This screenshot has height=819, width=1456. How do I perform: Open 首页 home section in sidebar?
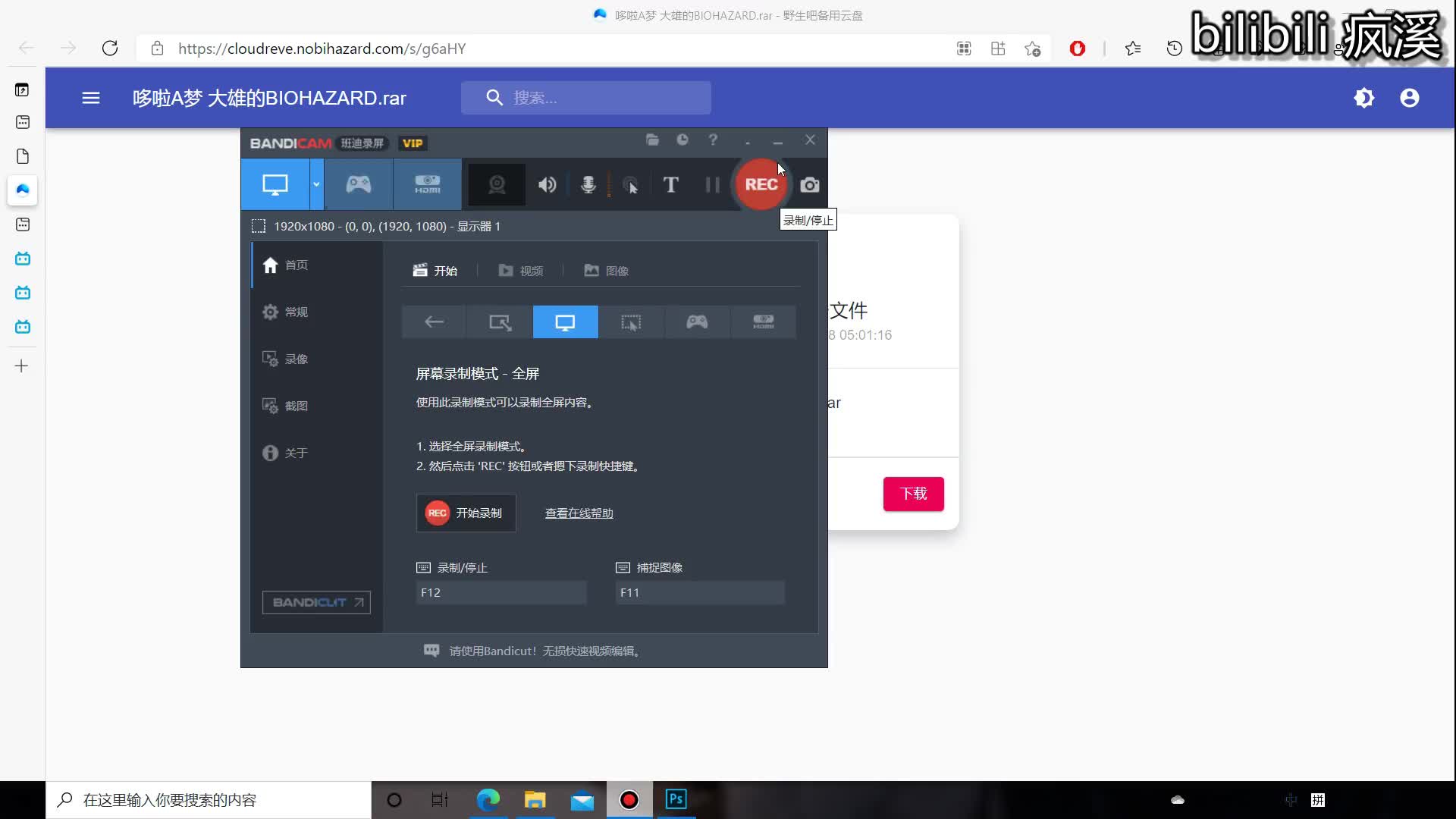(x=317, y=265)
